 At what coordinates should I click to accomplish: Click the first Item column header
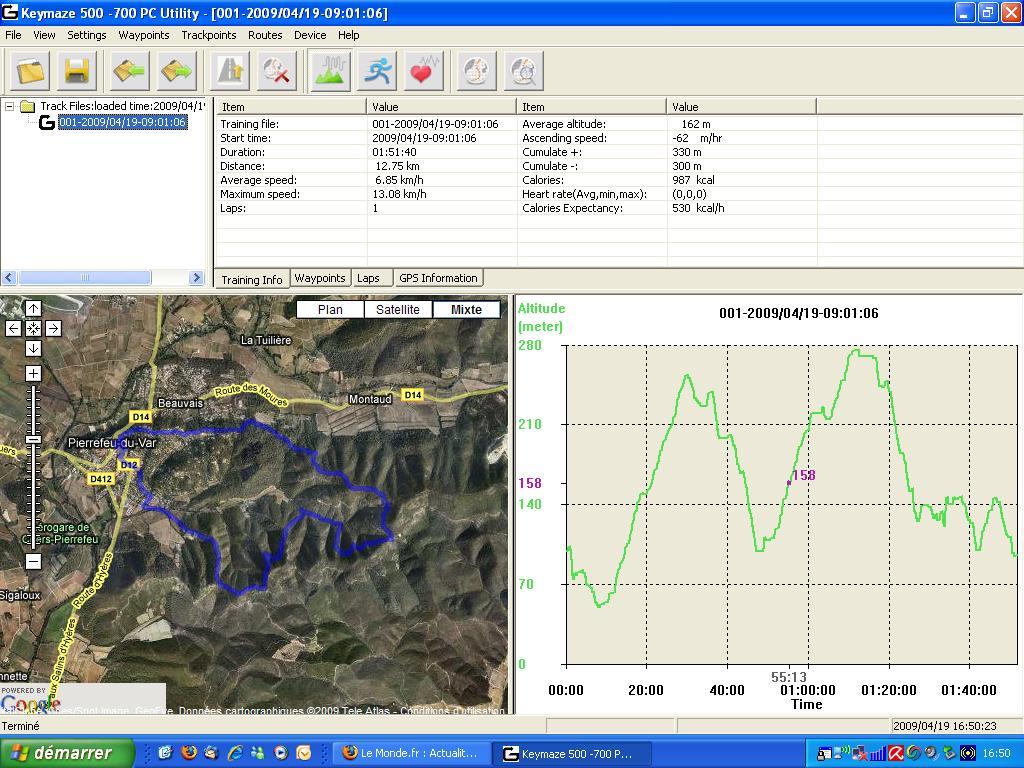point(291,106)
